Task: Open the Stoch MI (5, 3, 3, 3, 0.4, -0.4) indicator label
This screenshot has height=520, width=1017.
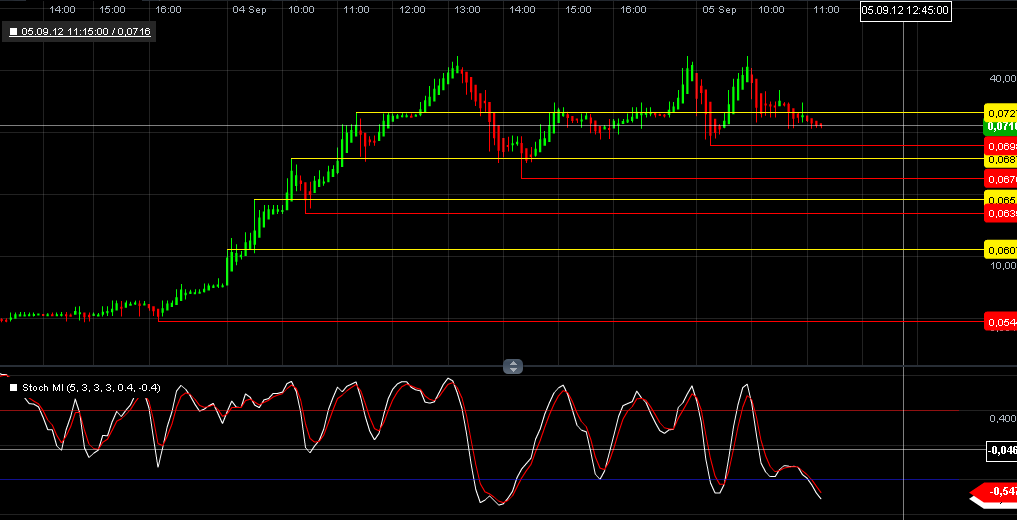Action: [90, 387]
